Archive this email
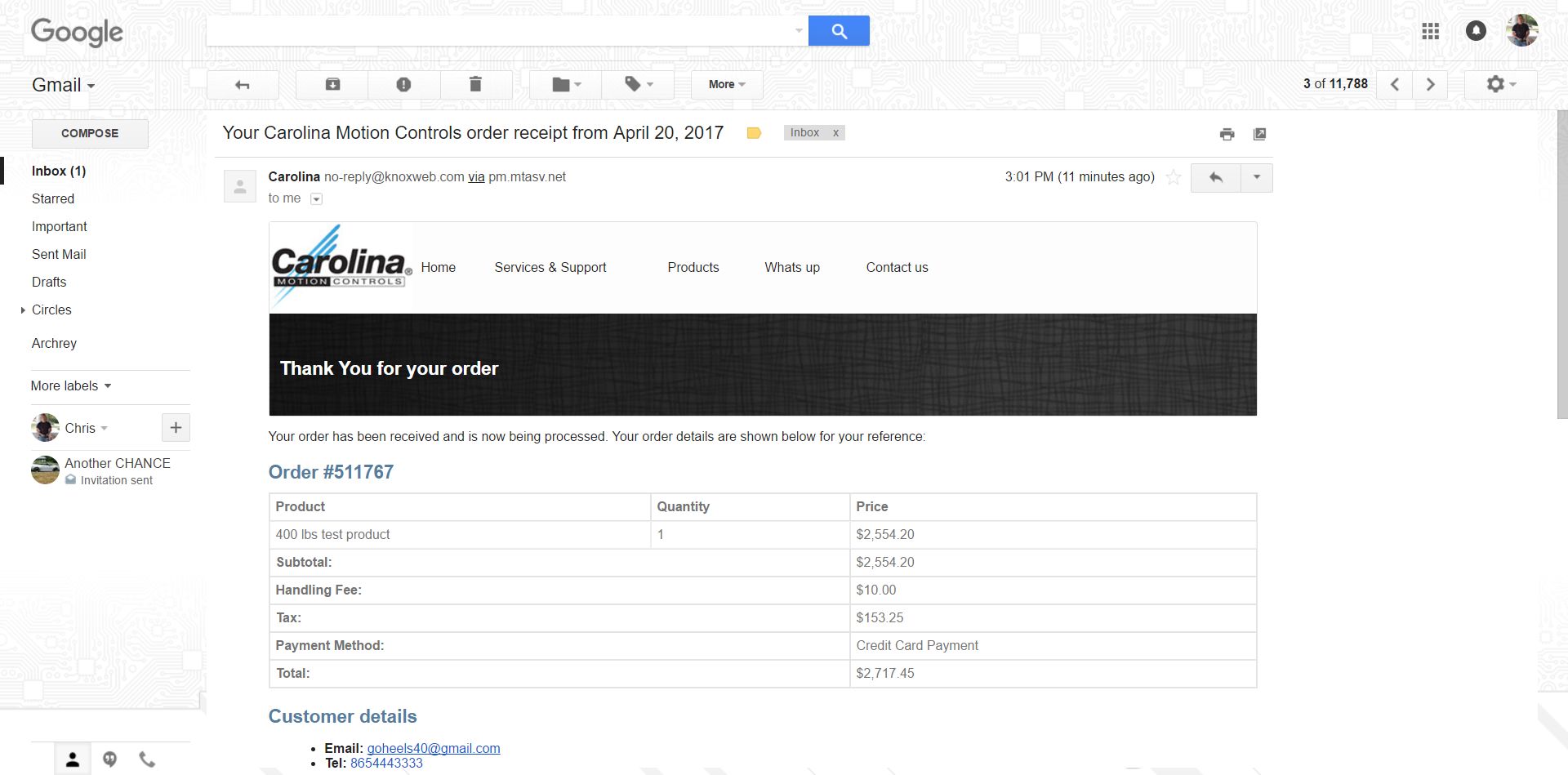This screenshot has height=775, width=1568. (x=332, y=84)
